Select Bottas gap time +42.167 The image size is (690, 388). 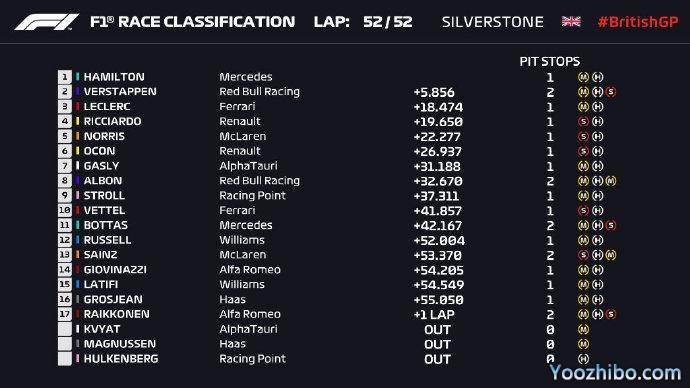[x=438, y=226]
